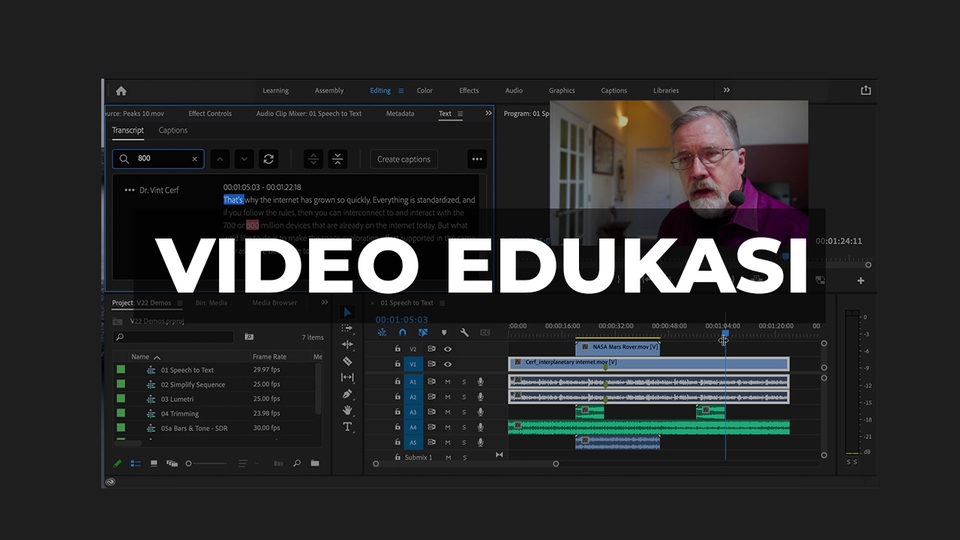Create a new bin in Project panel
960x540 pixels.
point(315,463)
